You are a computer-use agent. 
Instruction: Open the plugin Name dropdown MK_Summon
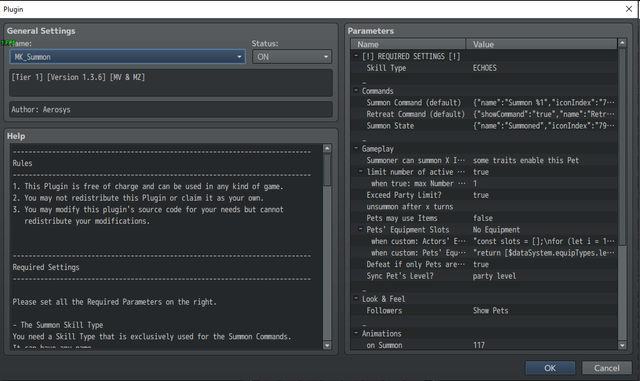[x=127, y=57]
